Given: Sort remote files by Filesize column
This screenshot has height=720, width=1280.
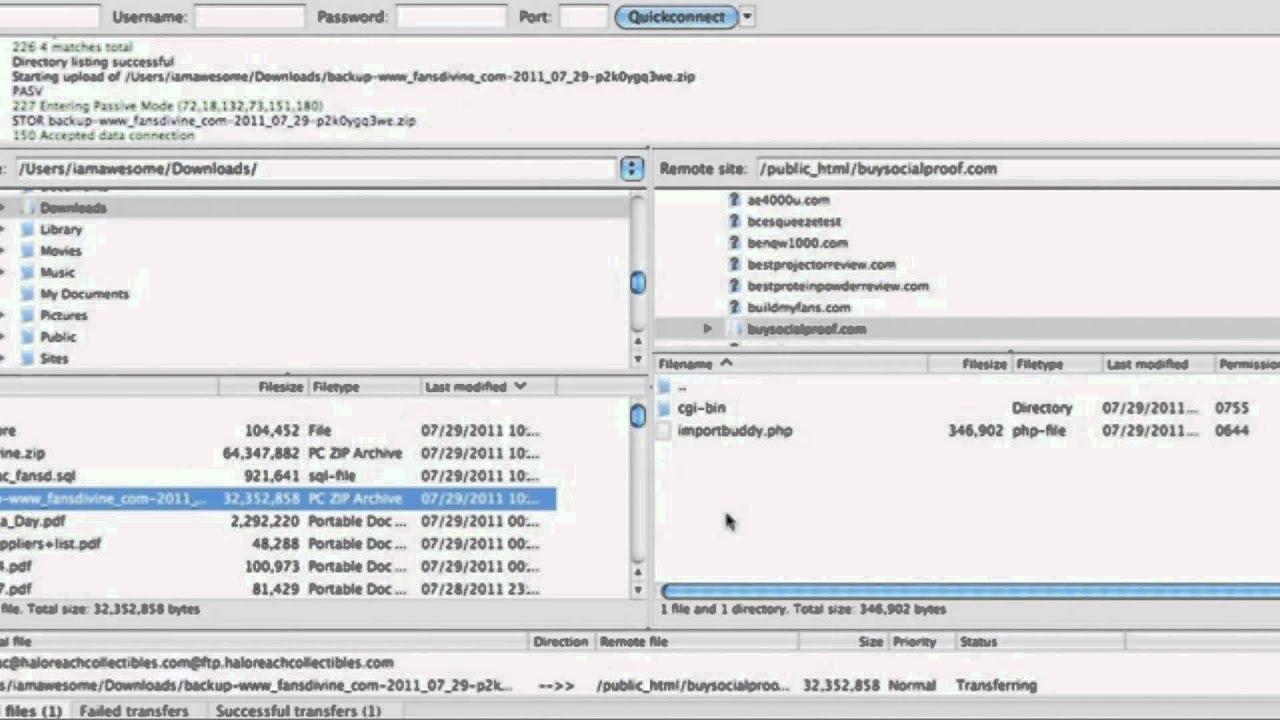Looking at the screenshot, I should [x=970, y=364].
